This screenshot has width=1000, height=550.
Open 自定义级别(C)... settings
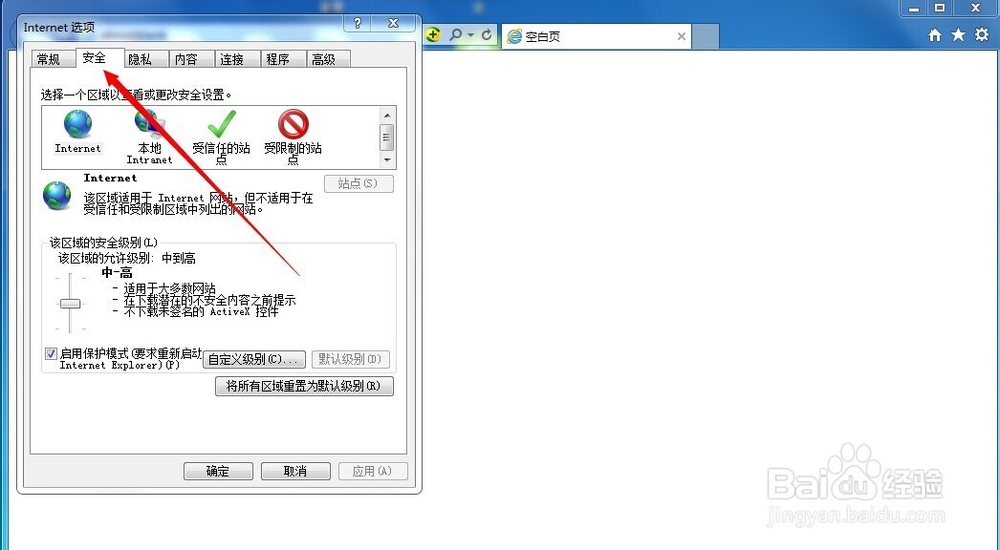point(254,359)
